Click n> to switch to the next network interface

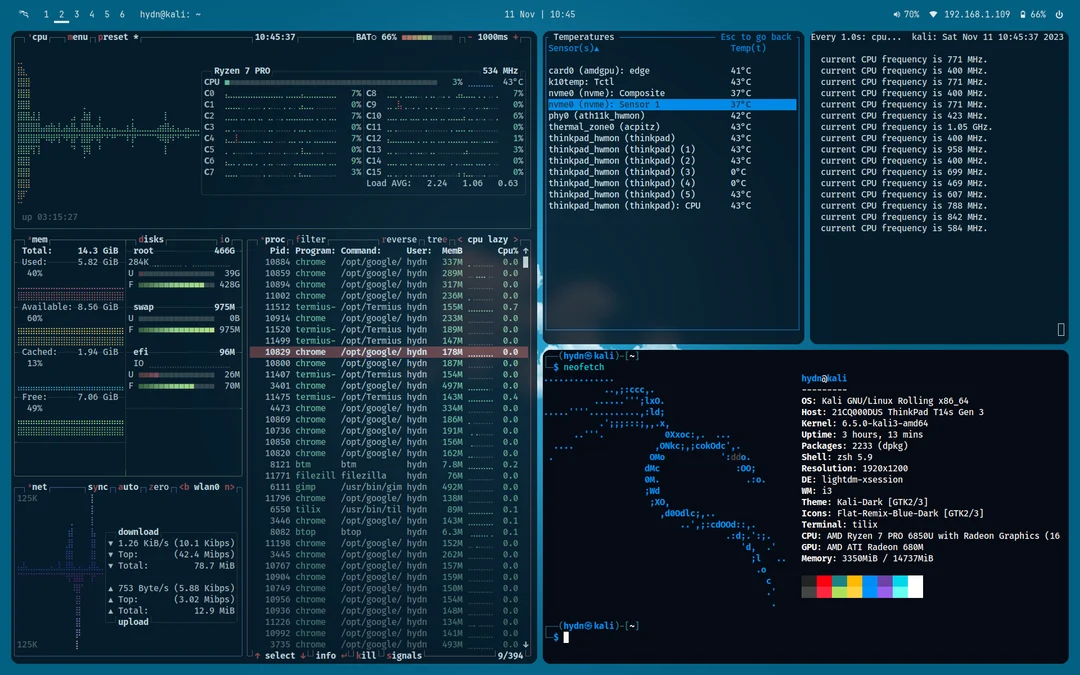pyautogui.click(x=232, y=487)
